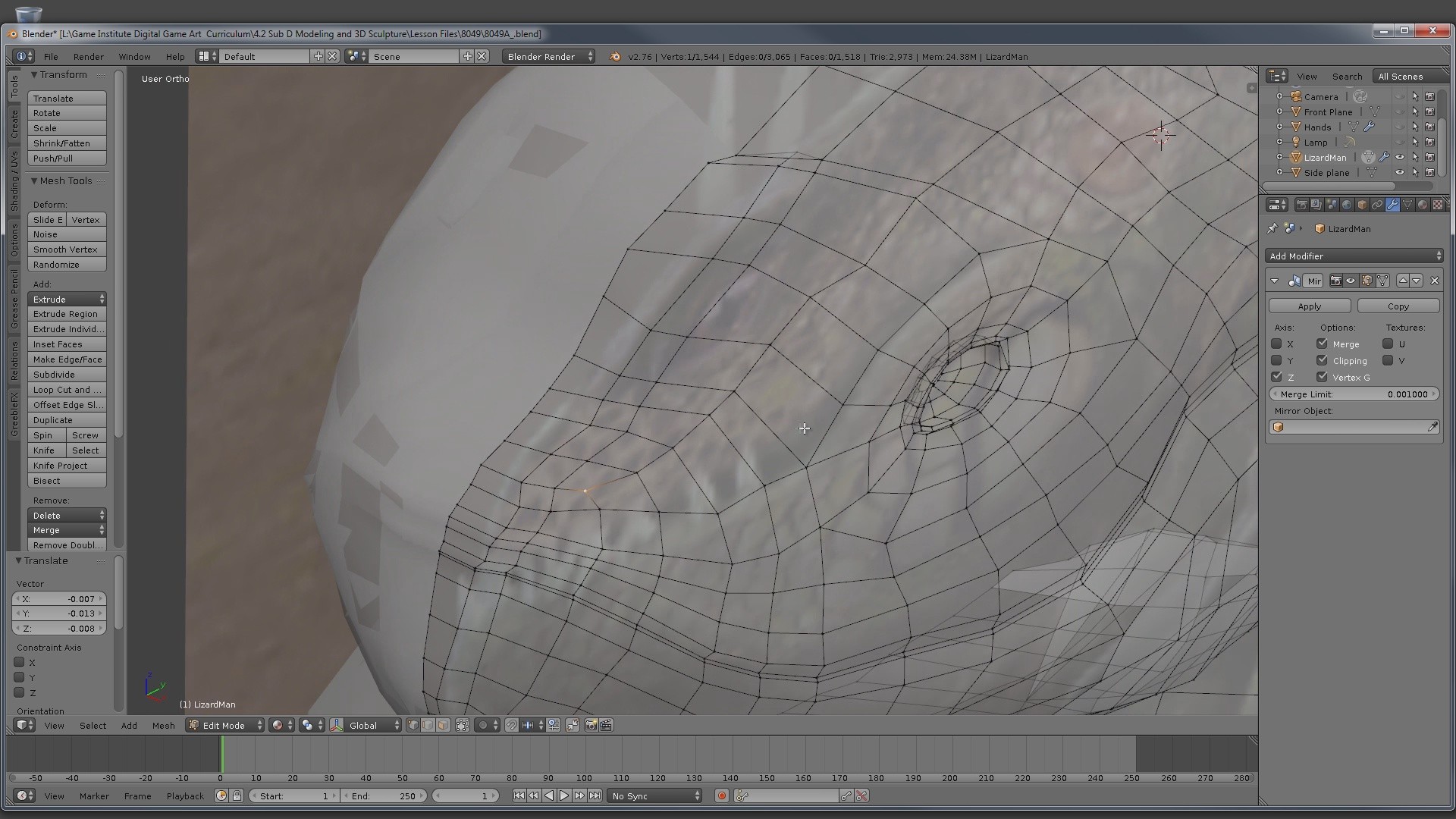Open the Texture checker tab icon
The image size is (1456, 819).
click(1438, 205)
